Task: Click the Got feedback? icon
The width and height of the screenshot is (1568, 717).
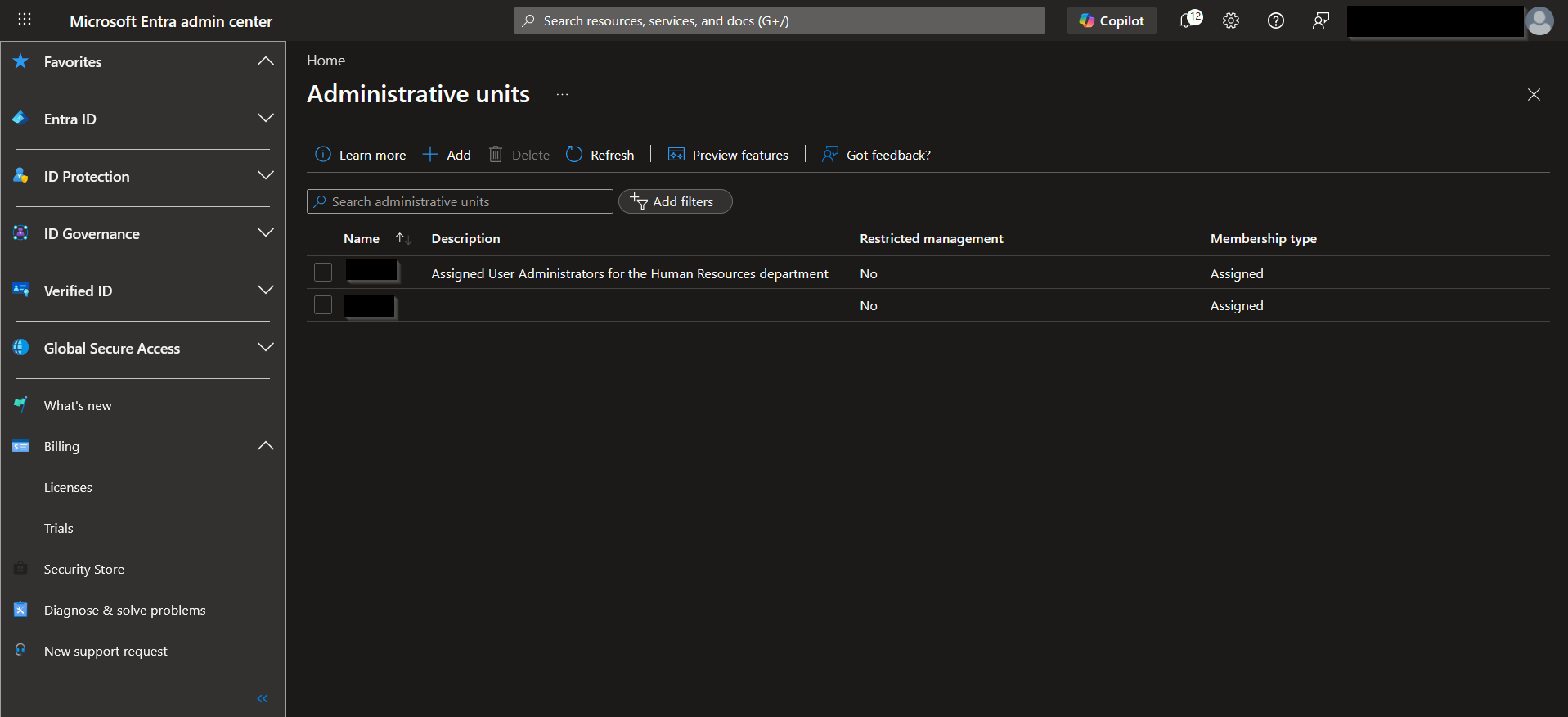Action: [x=830, y=154]
